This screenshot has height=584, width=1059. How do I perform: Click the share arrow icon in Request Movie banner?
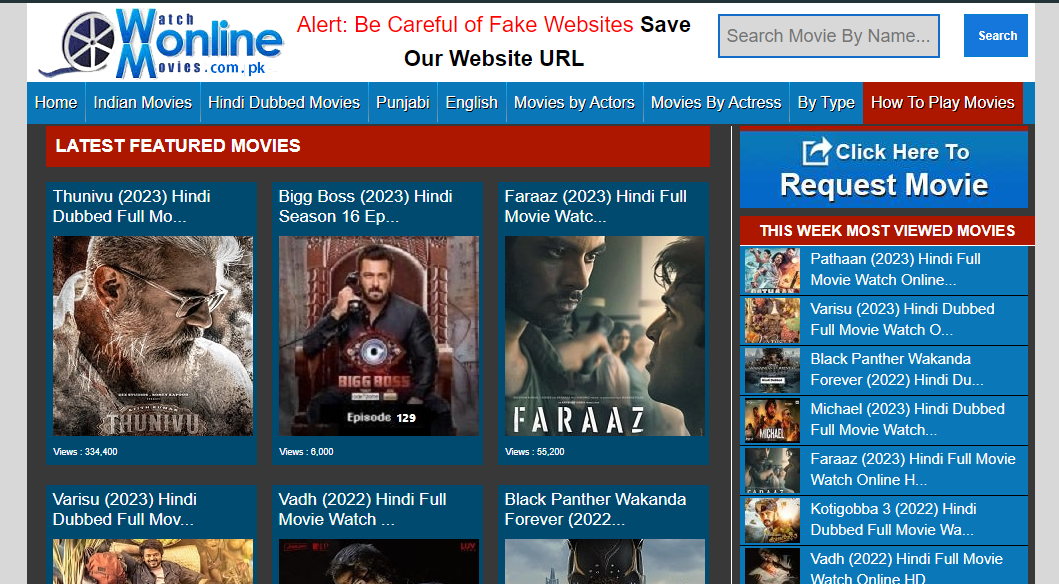(x=816, y=151)
